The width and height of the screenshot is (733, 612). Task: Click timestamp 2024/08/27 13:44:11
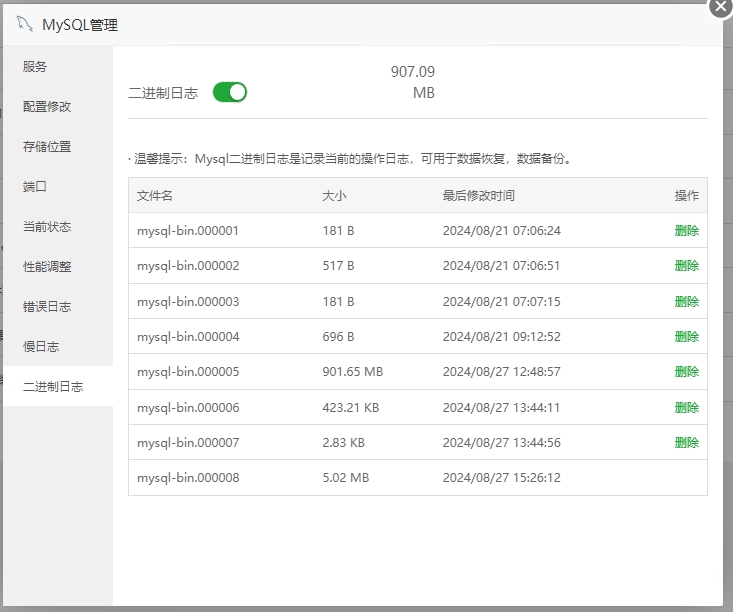(x=502, y=408)
